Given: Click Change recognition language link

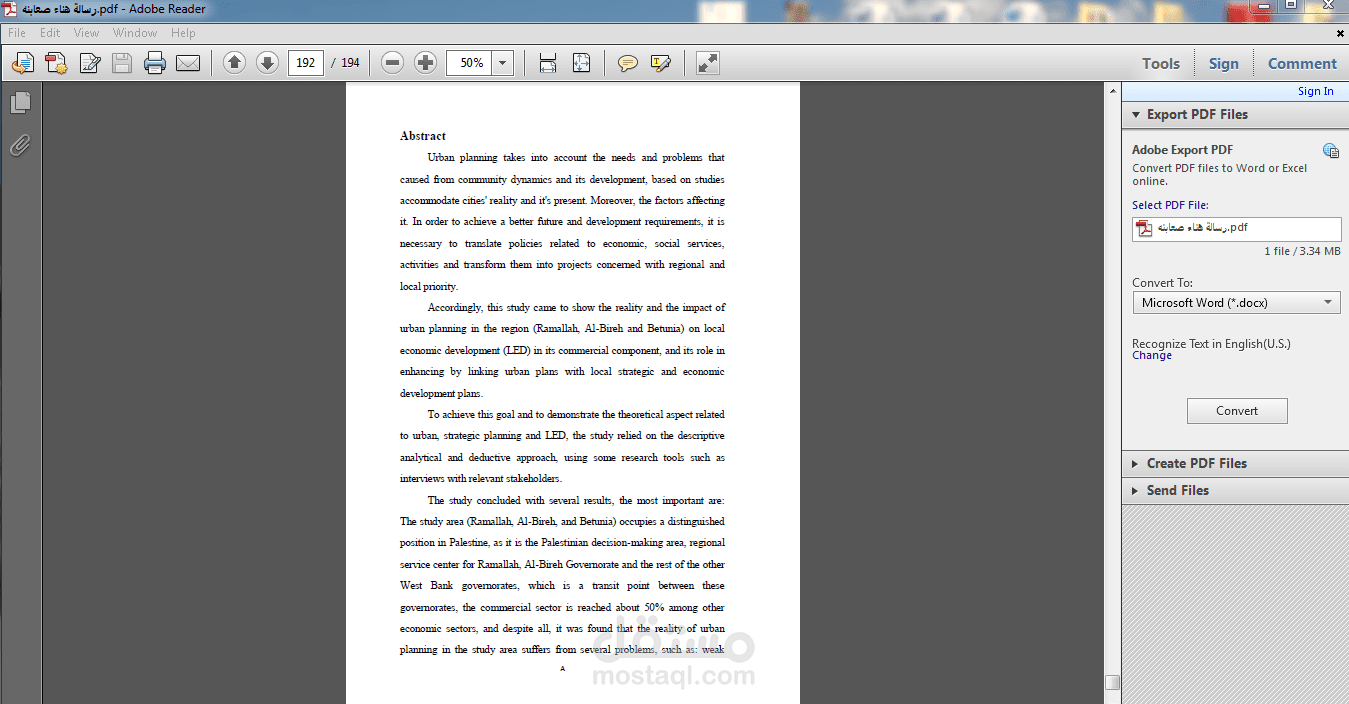Looking at the screenshot, I should pyautogui.click(x=1152, y=355).
